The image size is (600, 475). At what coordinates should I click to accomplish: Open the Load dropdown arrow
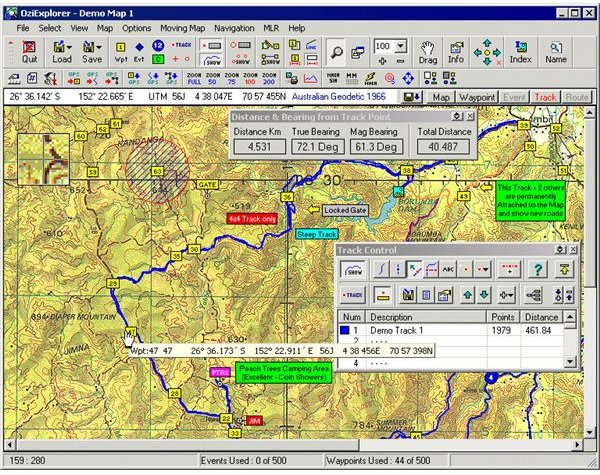point(69,47)
